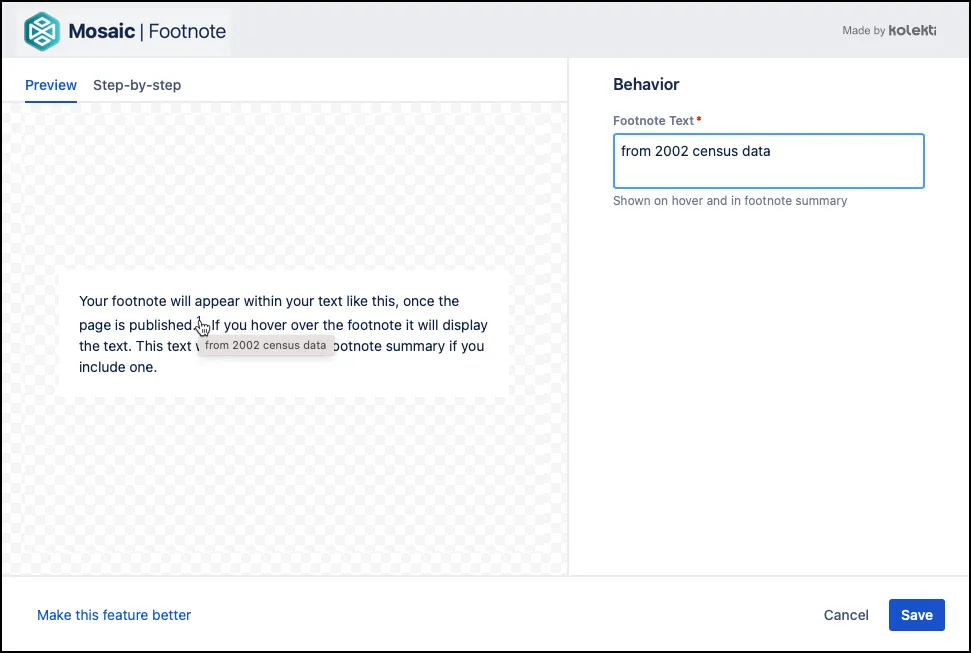Screen dimensions: 971x653
Task: Click the Footnote Text label
Action: [653, 121]
